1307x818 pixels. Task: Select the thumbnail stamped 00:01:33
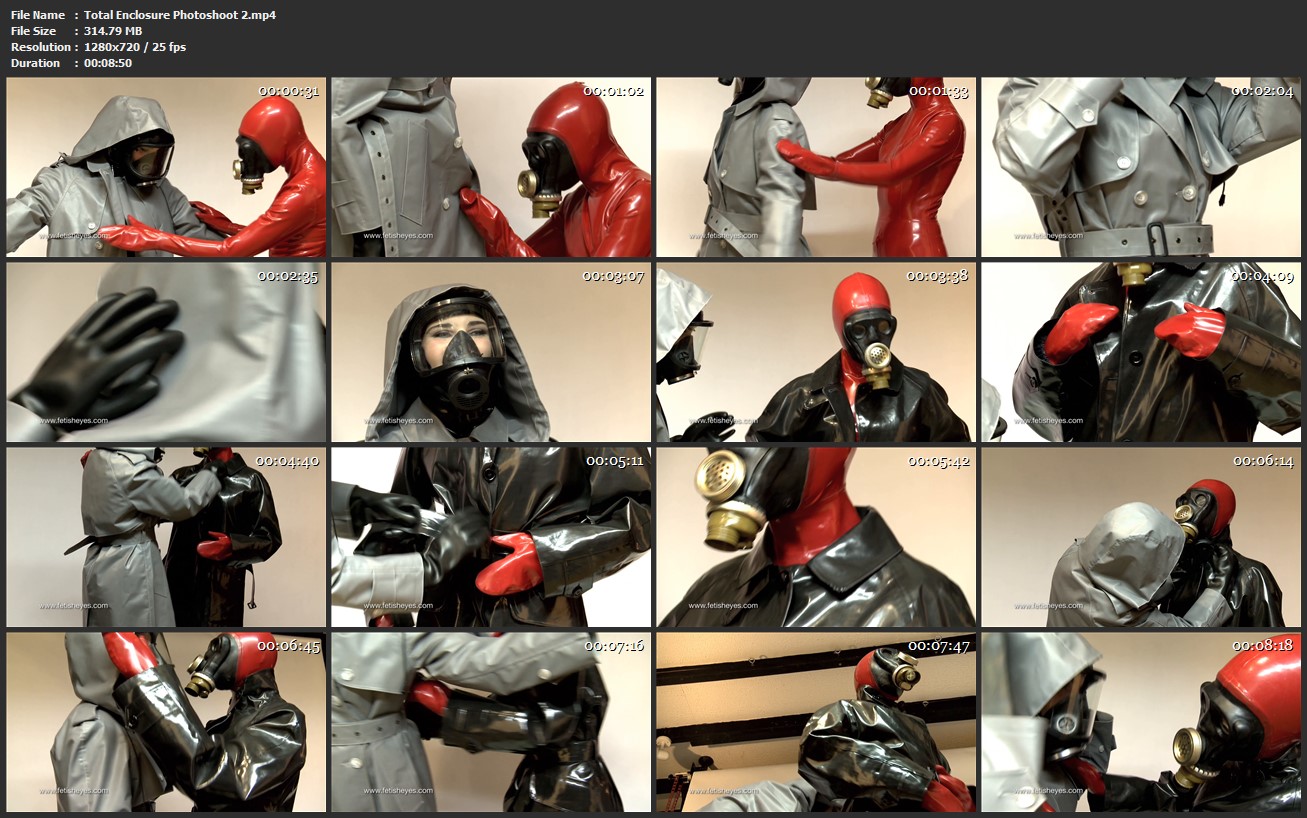[816, 168]
